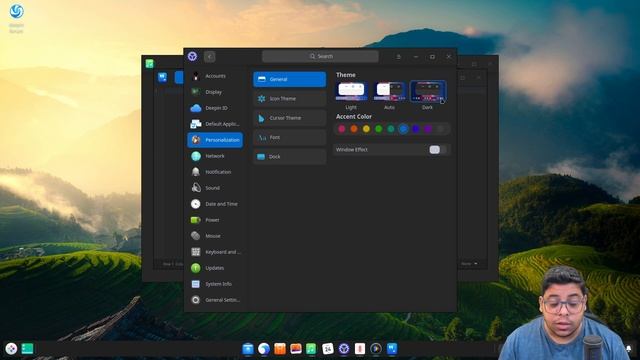The width and height of the screenshot is (640, 360).
Task: Open Keyboard and Language settings
Action: click(215, 252)
